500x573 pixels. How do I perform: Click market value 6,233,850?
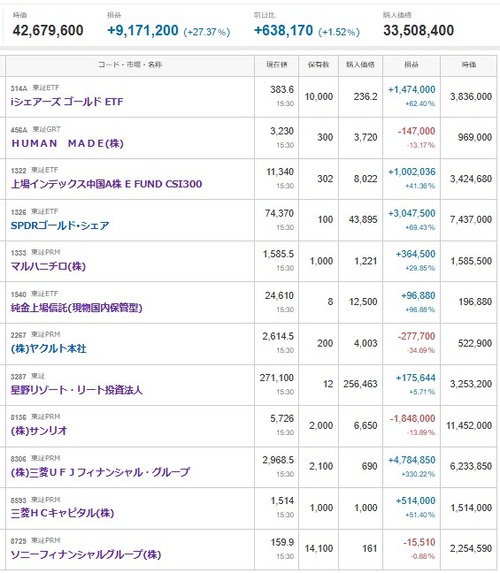click(471, 467)
